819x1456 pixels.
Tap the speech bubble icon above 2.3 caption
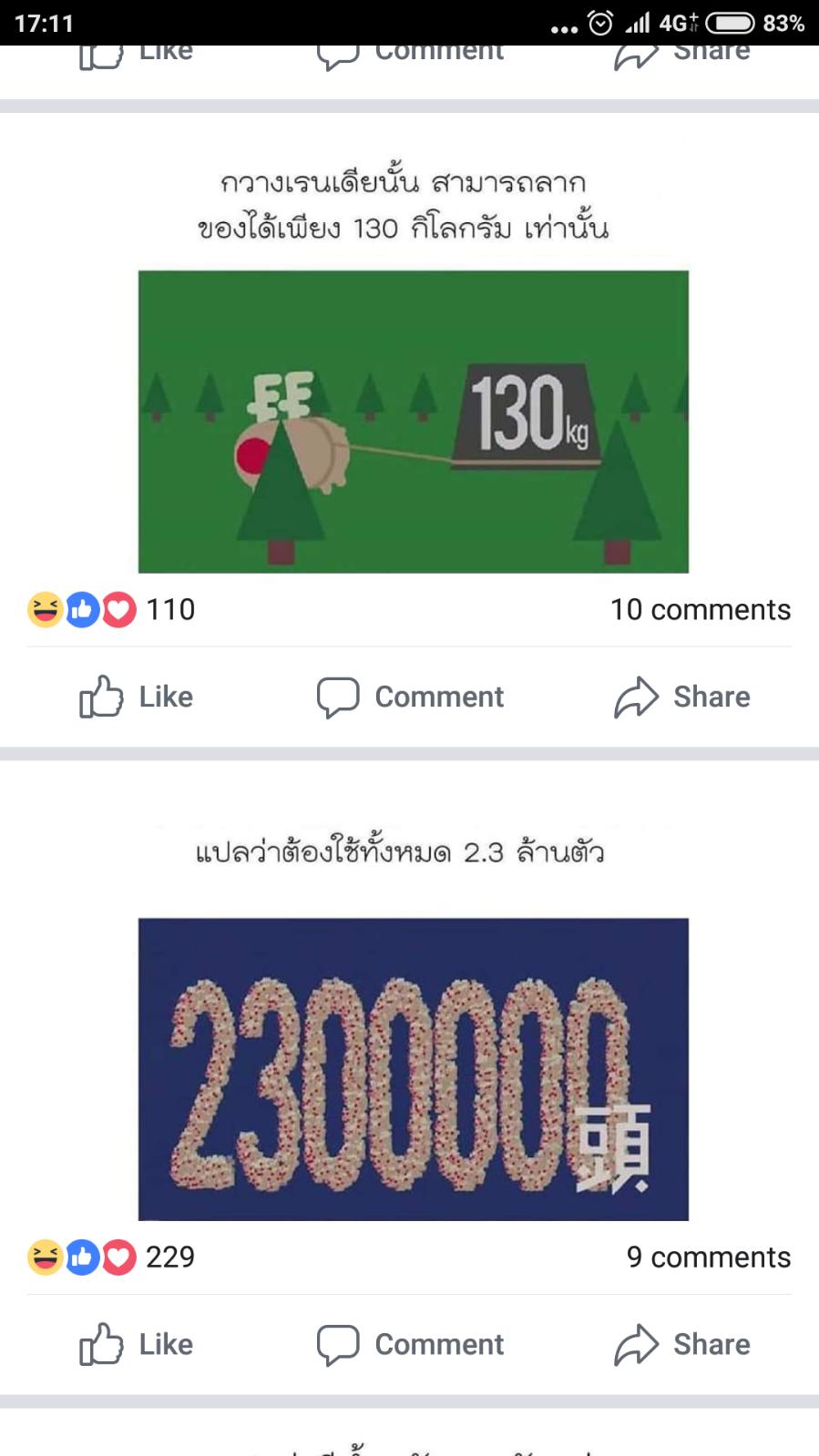[338, 697]
